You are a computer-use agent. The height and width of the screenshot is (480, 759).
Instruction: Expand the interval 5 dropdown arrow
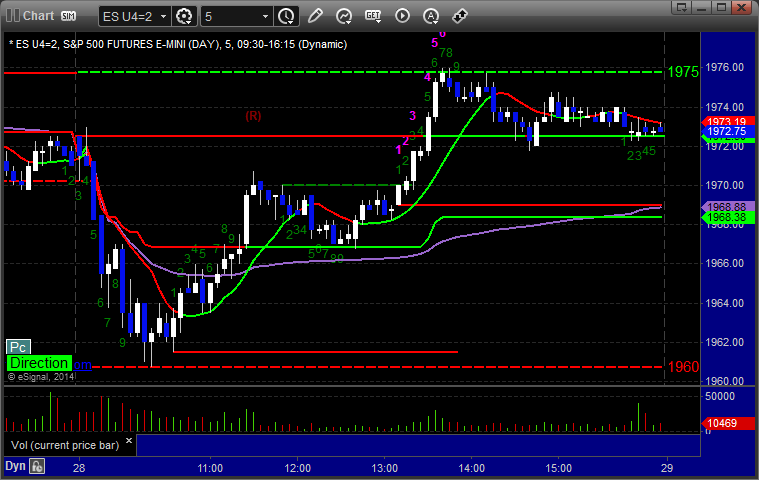coord(265,16)
